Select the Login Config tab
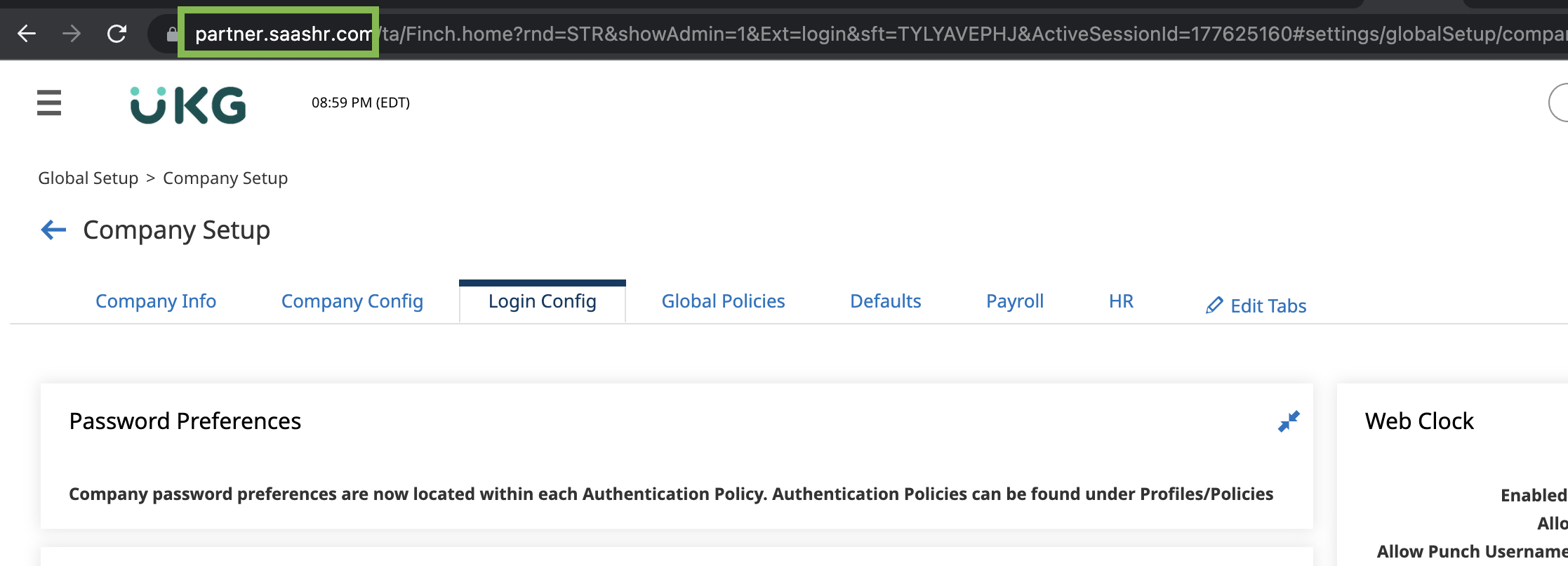 click(x=543, y=301)
